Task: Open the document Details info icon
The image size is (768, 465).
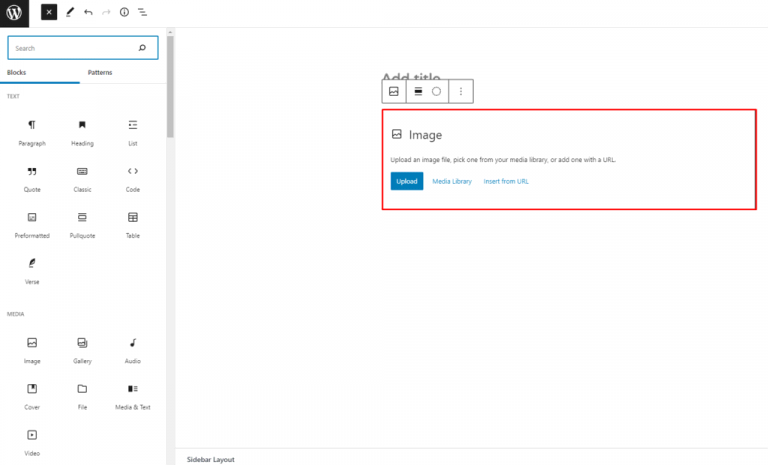Action: 124,12
